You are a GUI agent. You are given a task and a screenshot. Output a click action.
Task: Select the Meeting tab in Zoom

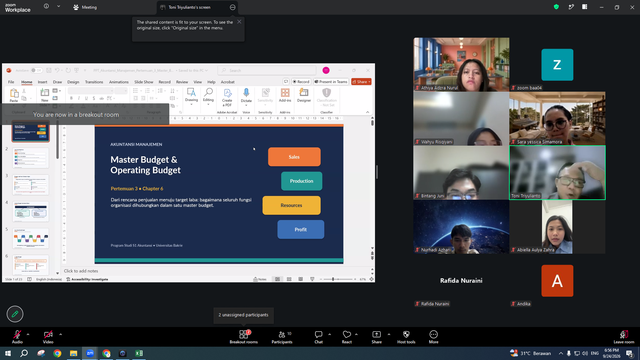[85, 7]
